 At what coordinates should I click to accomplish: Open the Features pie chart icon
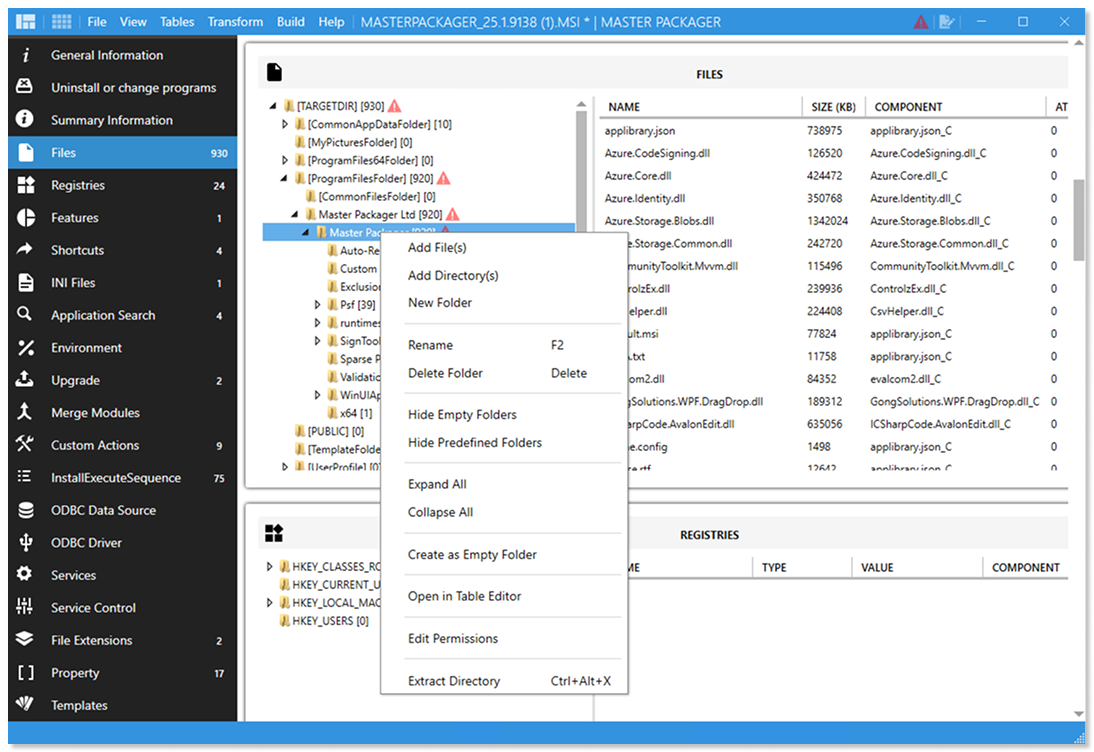pos(27,218)
